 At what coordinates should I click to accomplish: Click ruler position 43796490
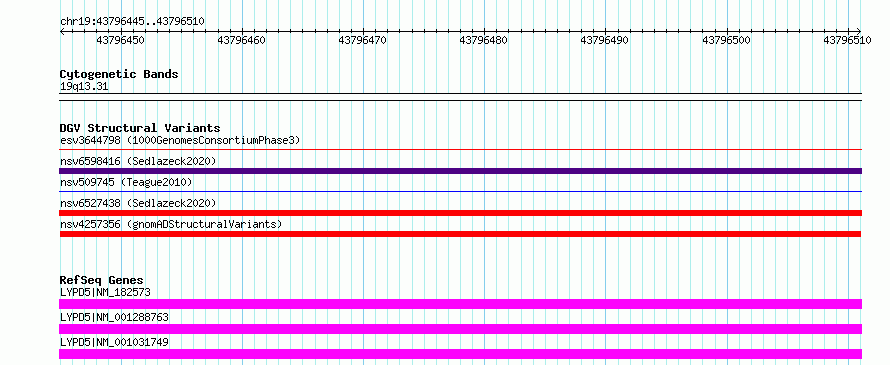(x=605, y=40)
